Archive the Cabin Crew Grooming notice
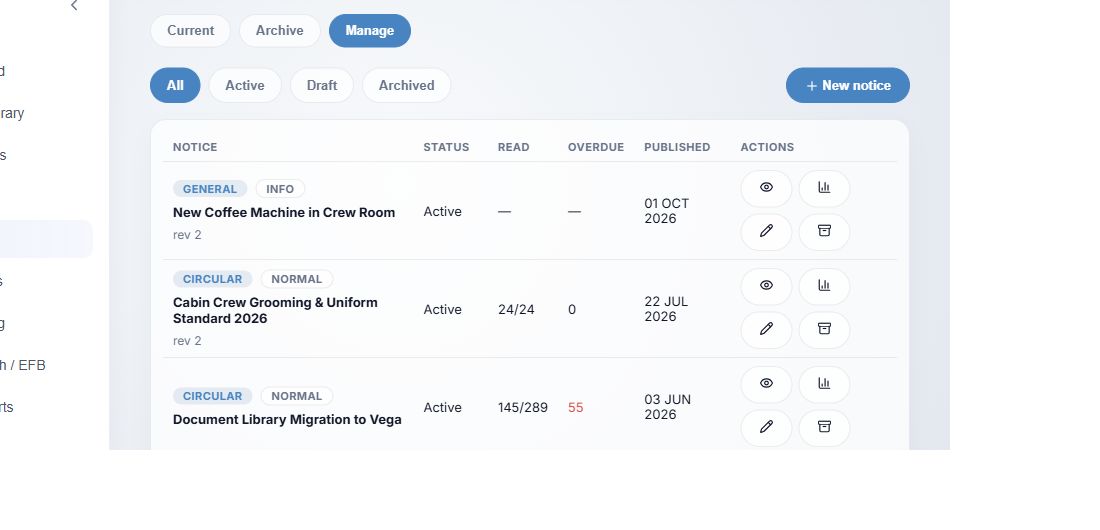This screenshot has height=530, width=1100. click(x=824, y=330)
